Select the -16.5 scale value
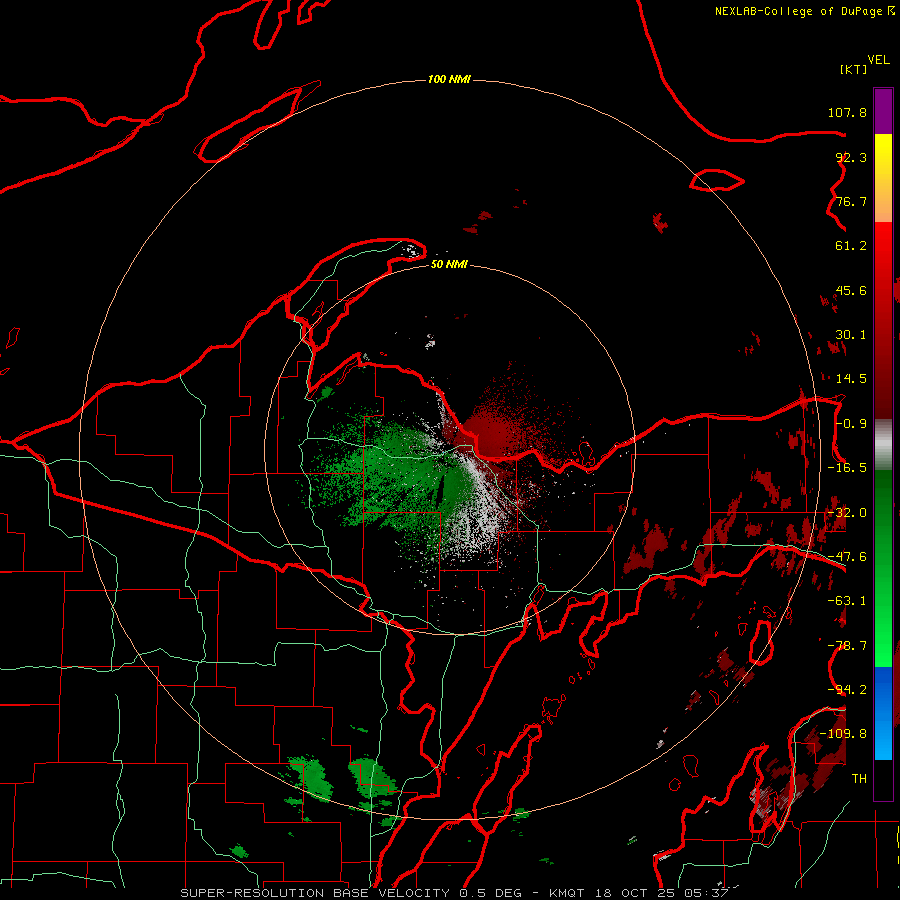Image resolution: width=900 pixels, height=900 pixels. coord(847,468)
